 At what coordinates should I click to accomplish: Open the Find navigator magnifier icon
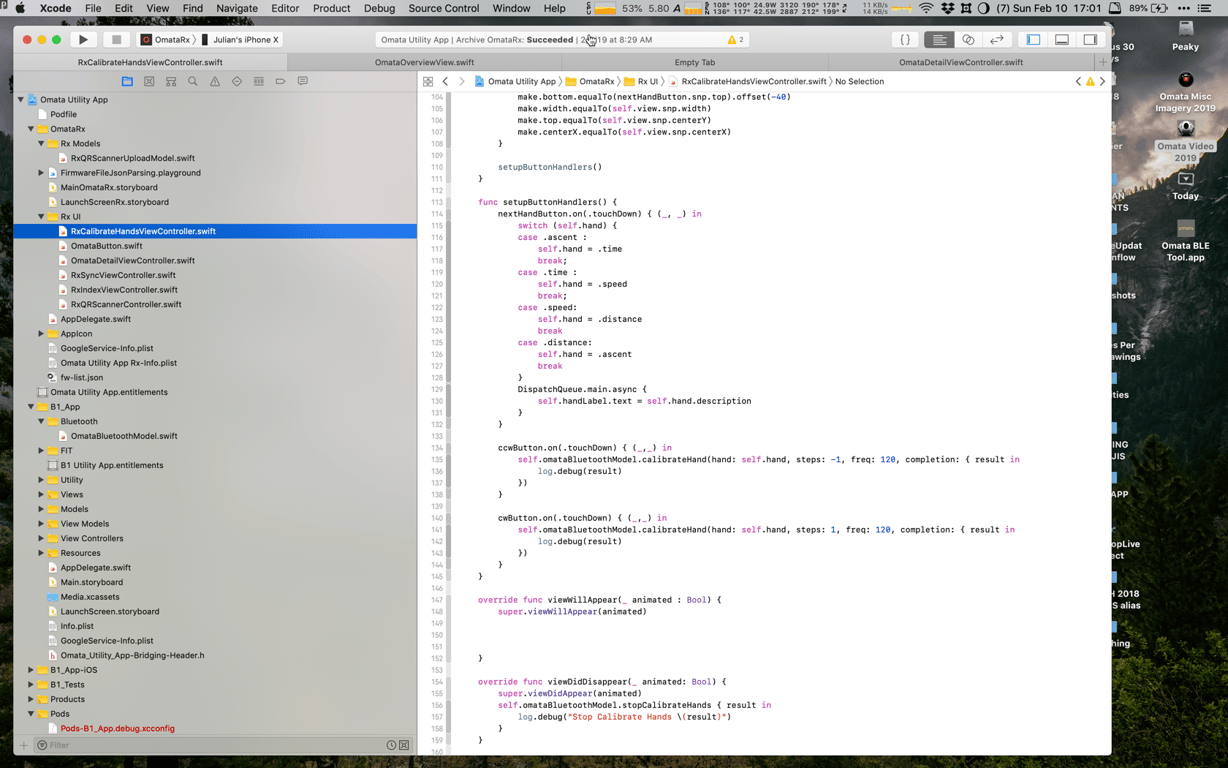(193, 81)
